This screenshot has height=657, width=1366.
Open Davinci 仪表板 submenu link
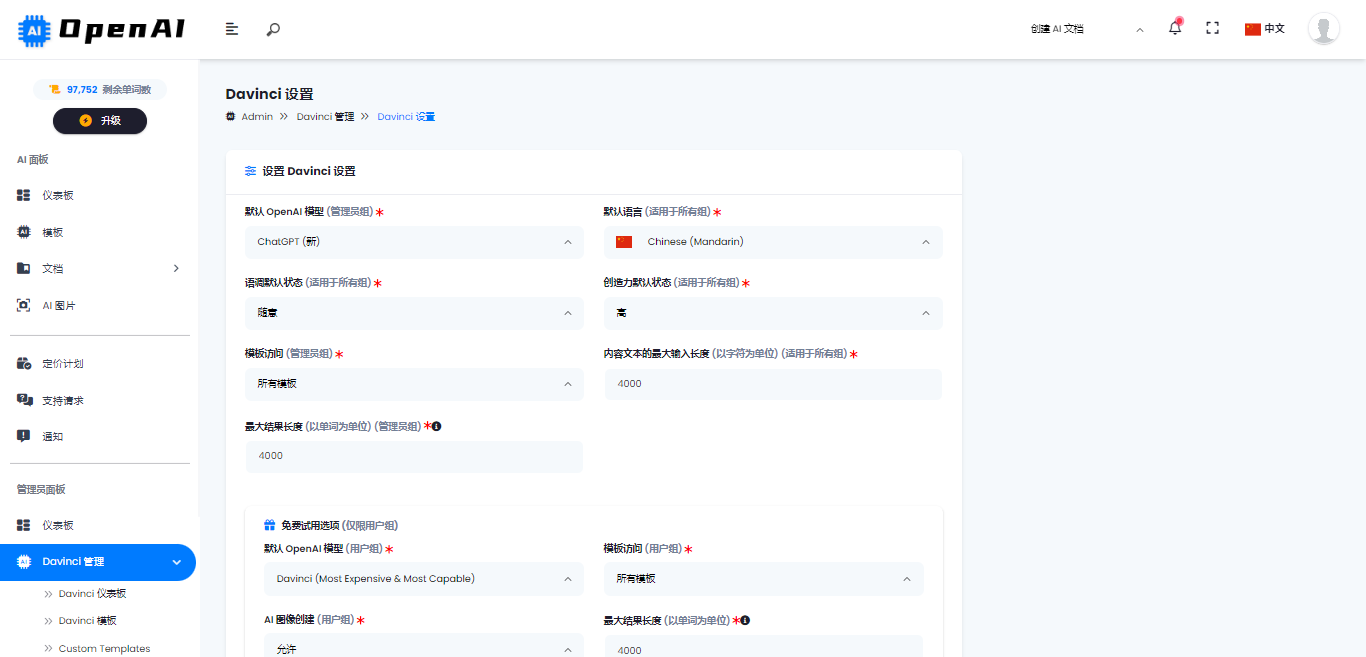click(92, 593)
